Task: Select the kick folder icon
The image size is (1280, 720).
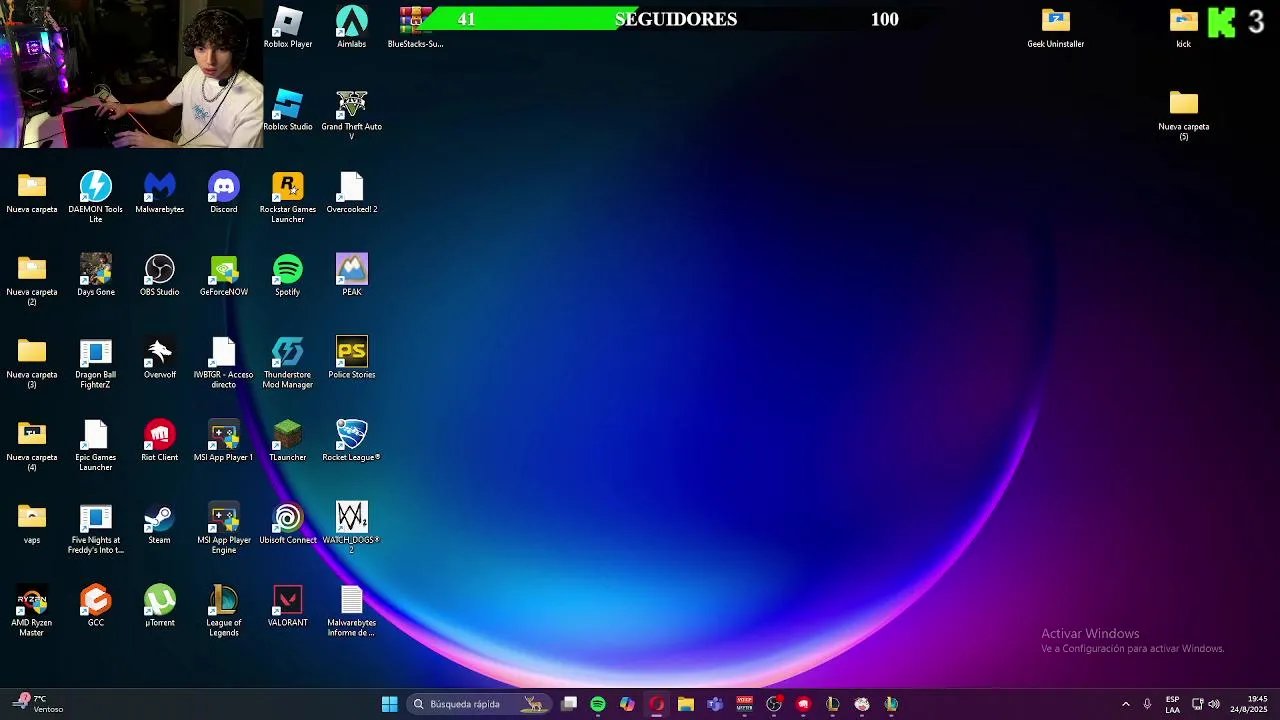Action: tap(1184, 27)
